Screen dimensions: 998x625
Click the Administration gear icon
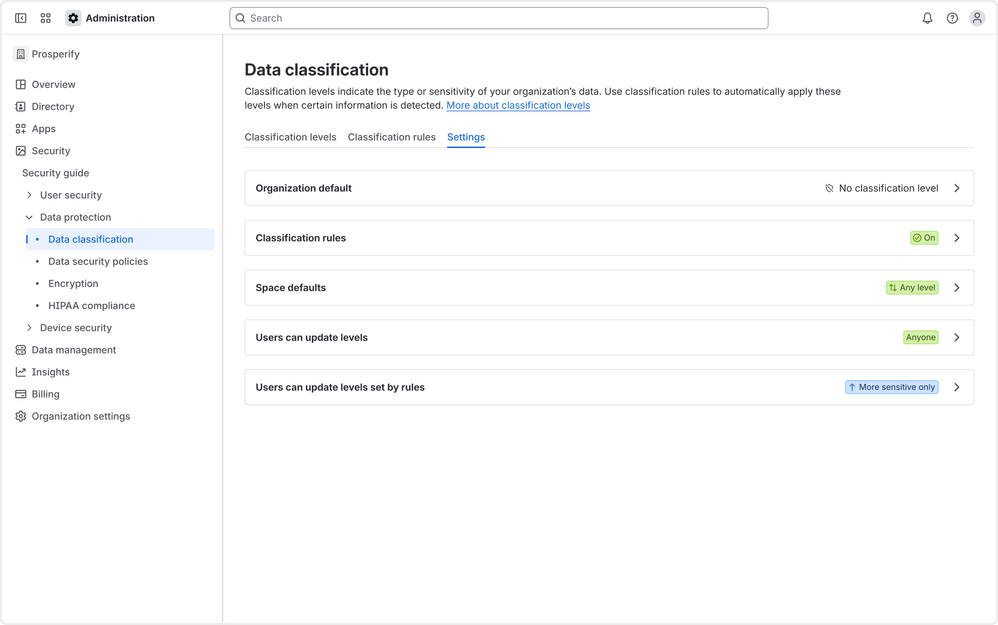[x=73, y=18]
